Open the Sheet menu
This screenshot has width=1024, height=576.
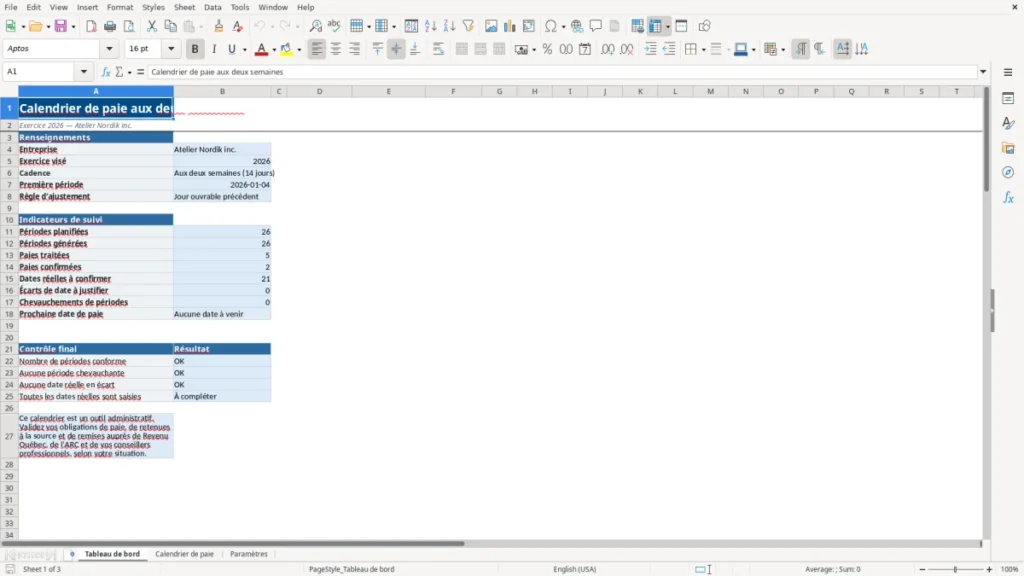(x=184, y=7)
